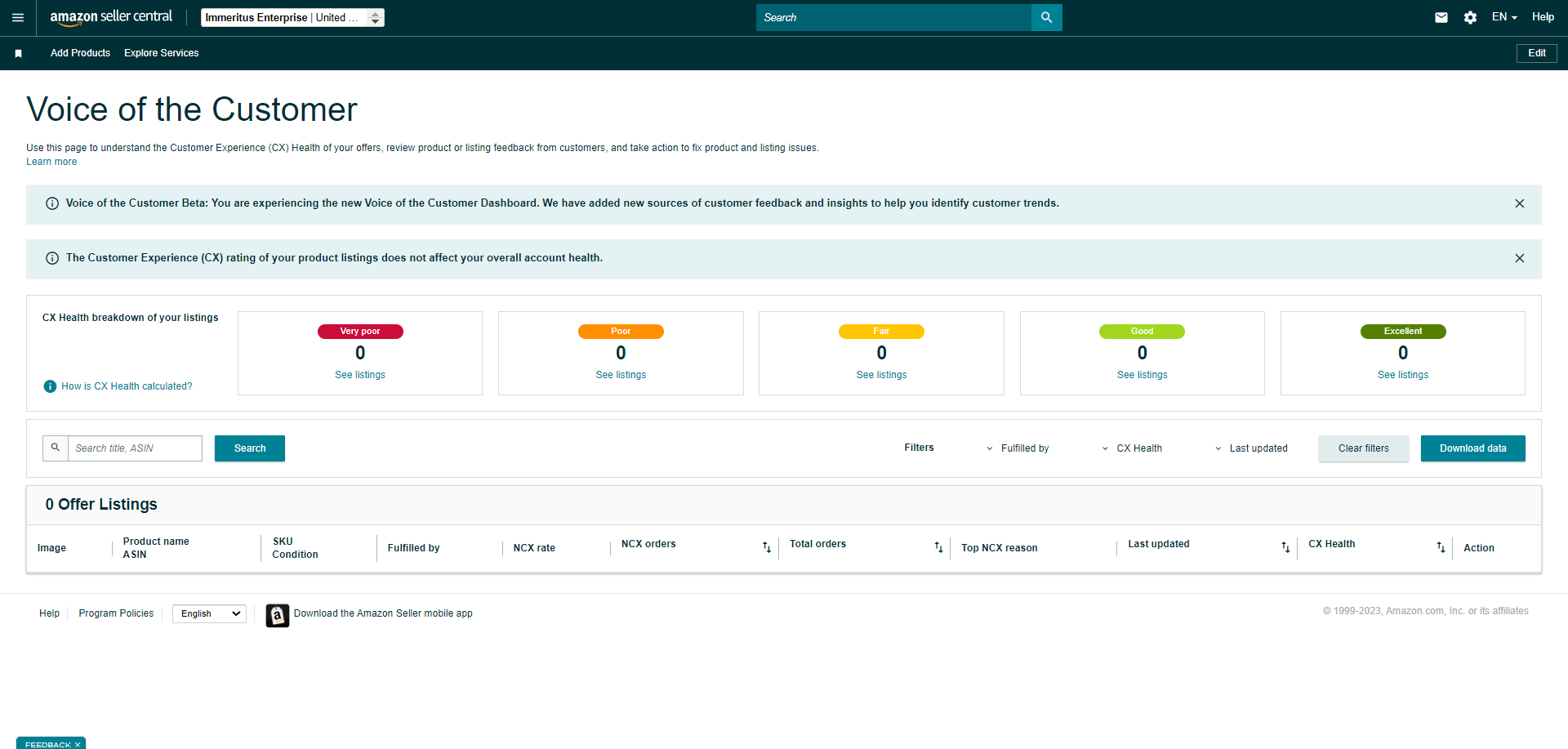The width and height of the screenshot is (1568, 749).
Task: Close the FEEDBACK tab with its X
Action: pyautogui.click(x=78, y=744)
